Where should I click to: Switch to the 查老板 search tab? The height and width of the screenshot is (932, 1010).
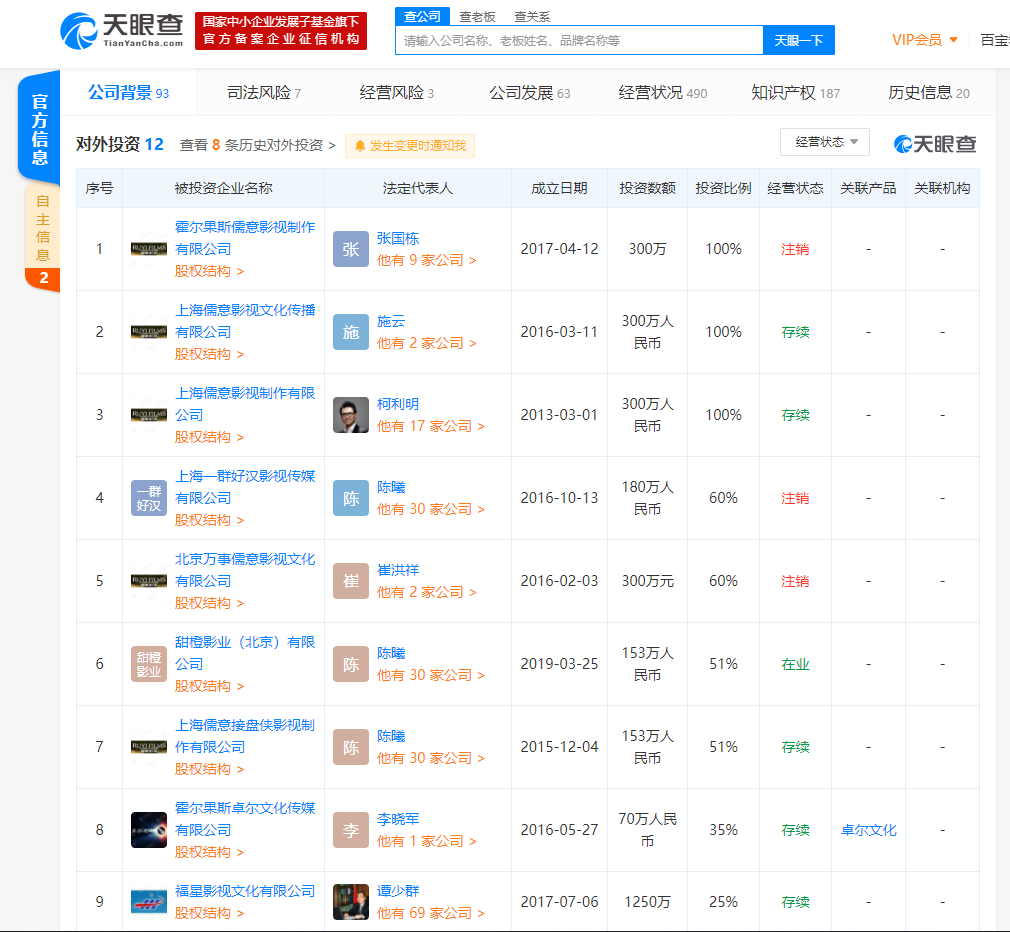tap(477, 17)
